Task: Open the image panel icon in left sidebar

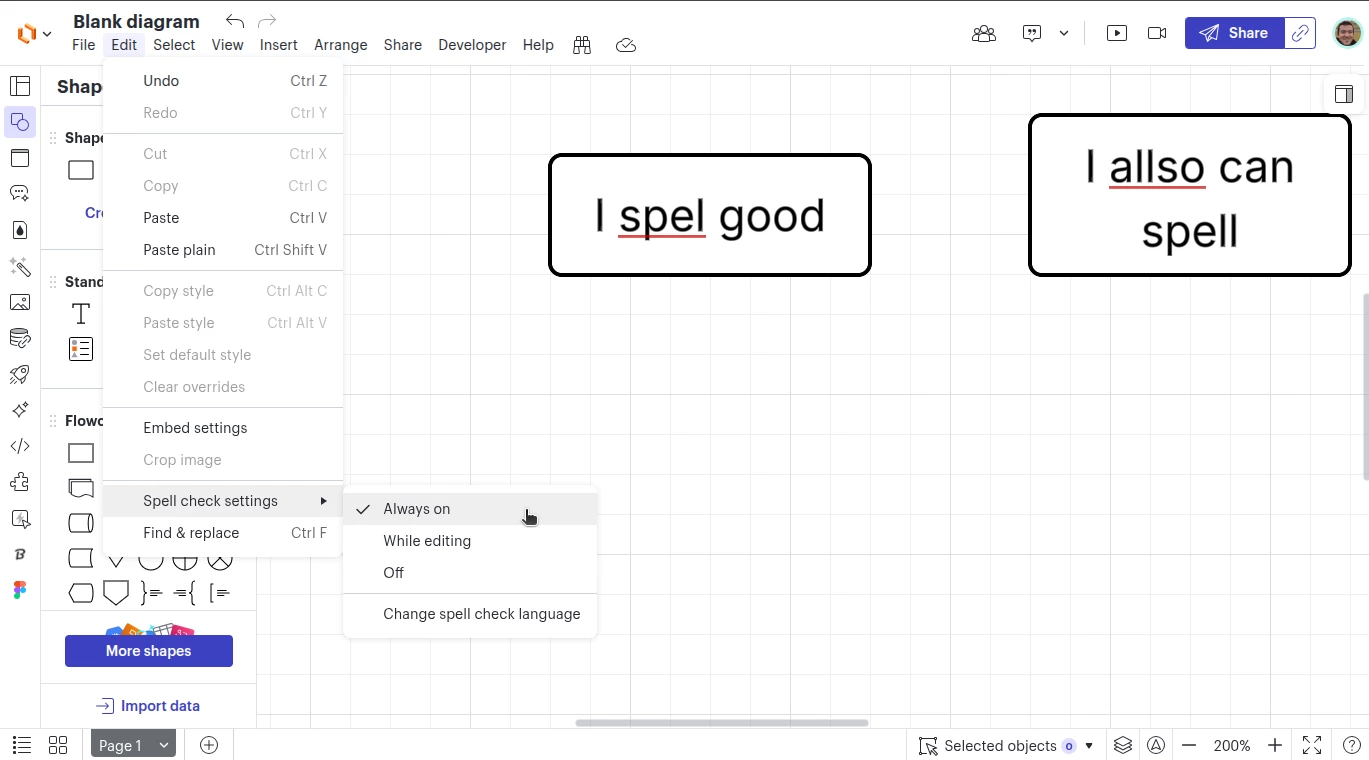Action: [x=20, y=302]
